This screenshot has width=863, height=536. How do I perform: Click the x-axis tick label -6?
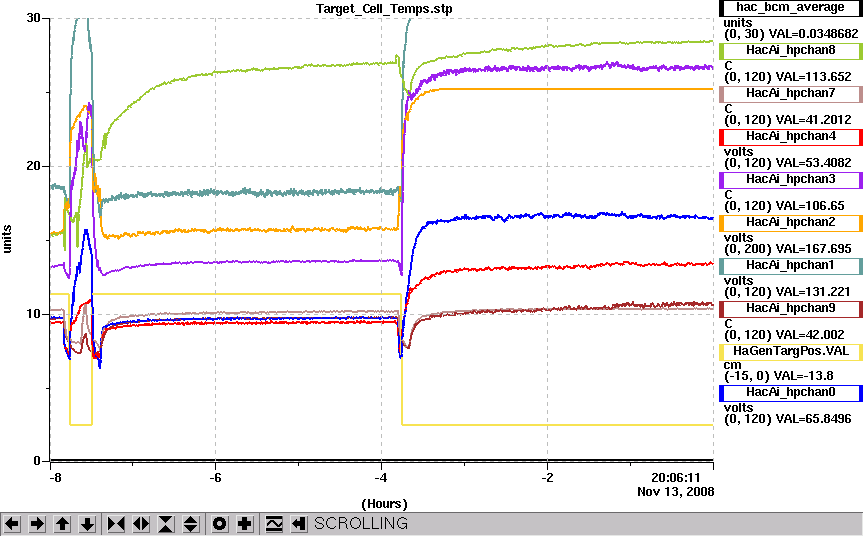pyautogui.click(x=216, y=478)
